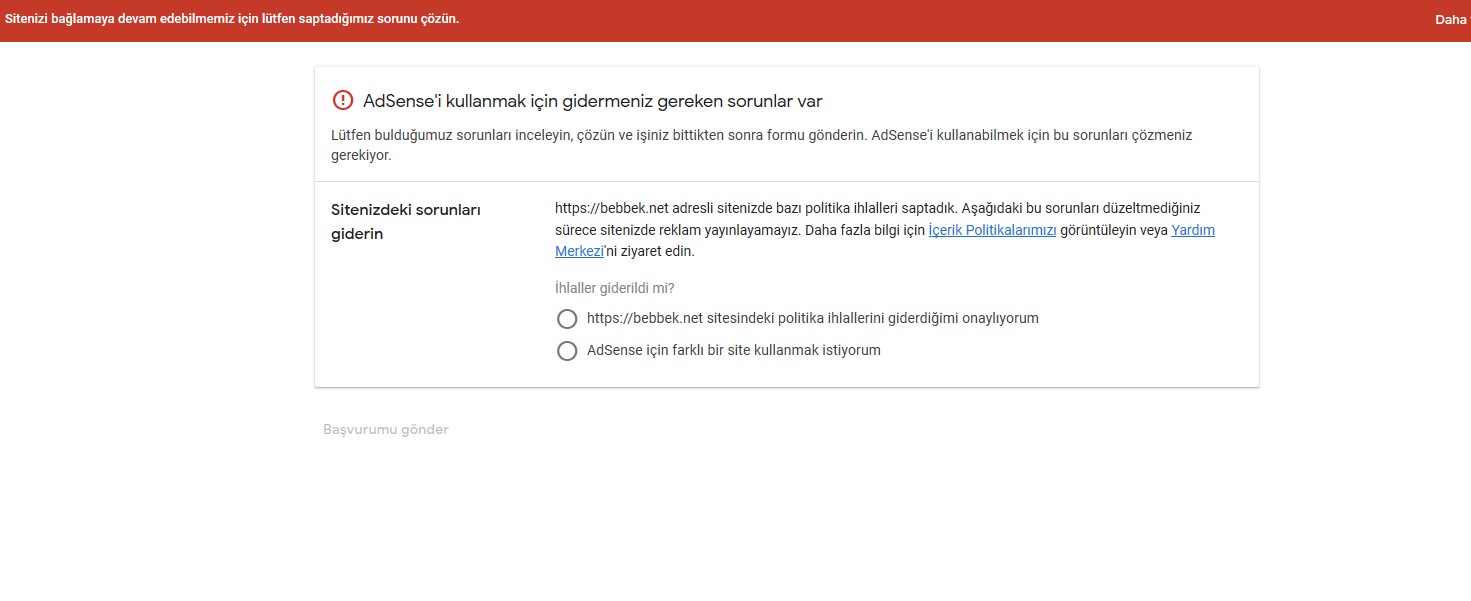Choose the 'AdSense için farklı bir site' radio option
The width and height of the screenshot is (1471, 601).
(567, 351)
